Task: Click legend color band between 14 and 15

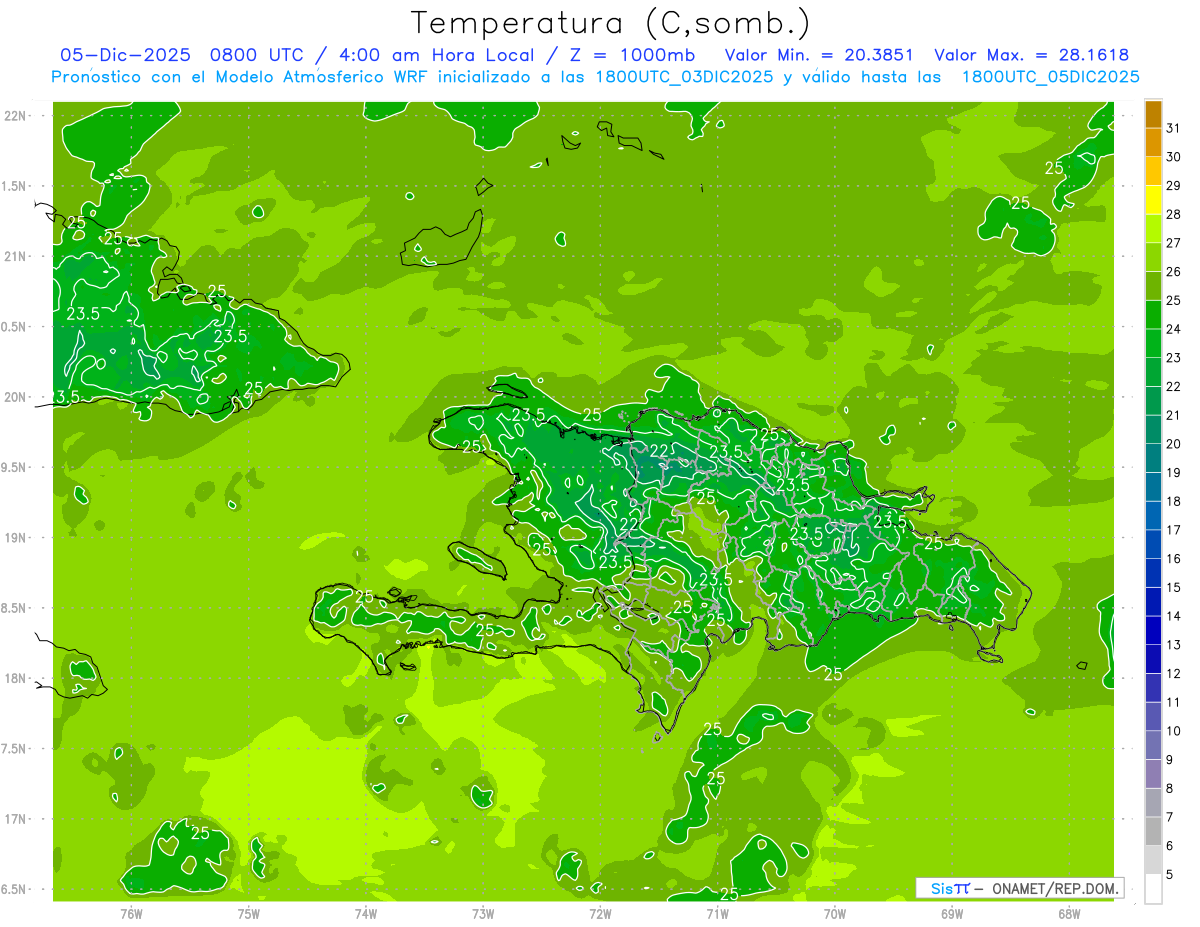Action: [1153, 602]
